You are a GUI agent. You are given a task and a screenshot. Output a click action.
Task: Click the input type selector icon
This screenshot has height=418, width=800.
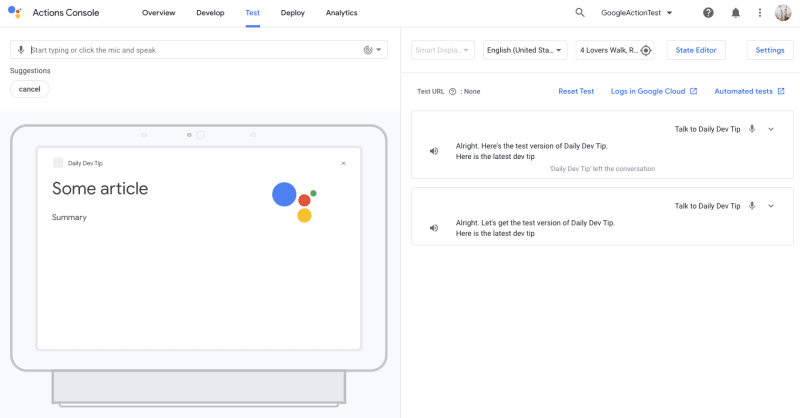pos(368,50)
